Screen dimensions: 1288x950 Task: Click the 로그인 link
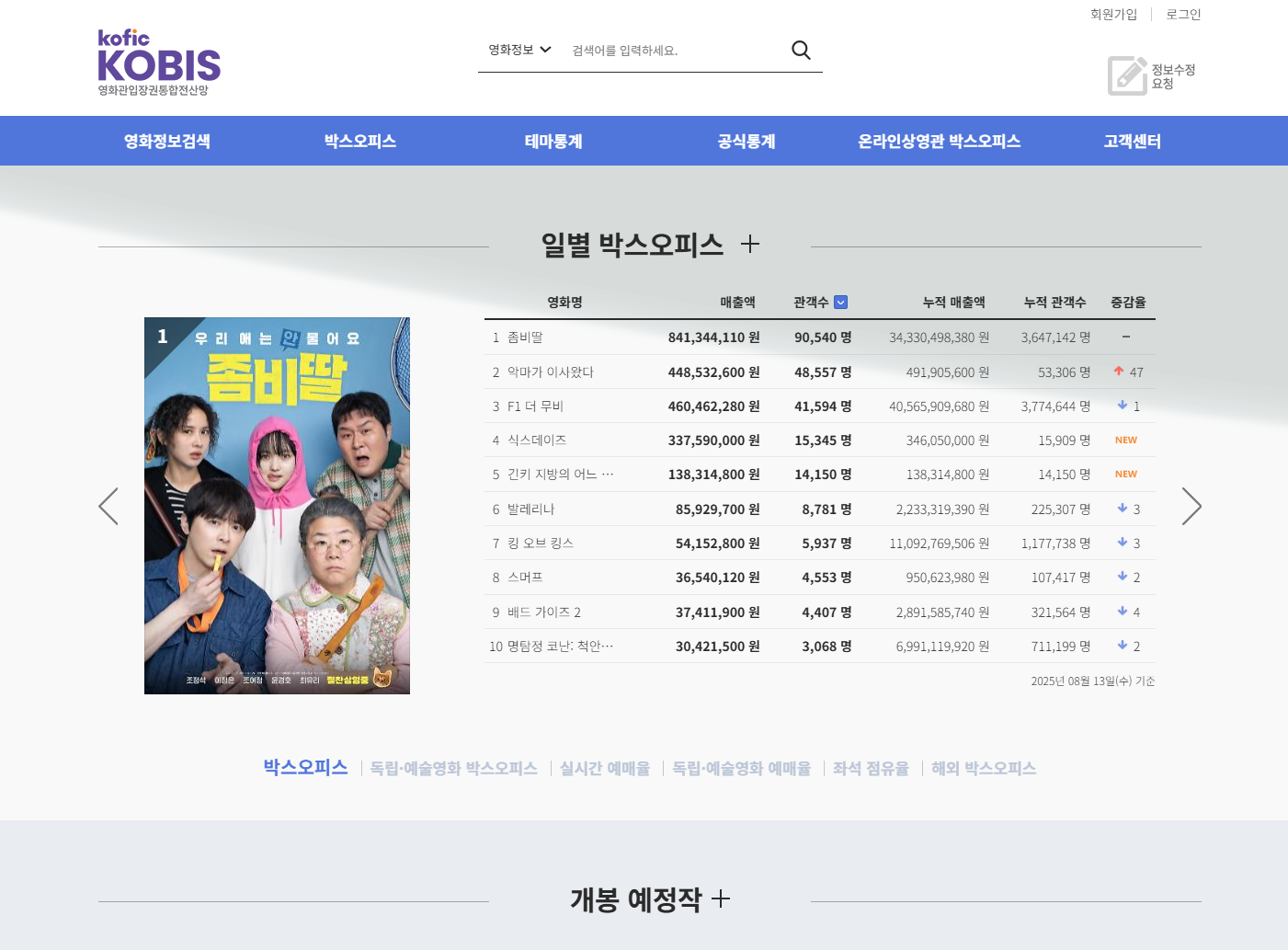coord(1182,14)
